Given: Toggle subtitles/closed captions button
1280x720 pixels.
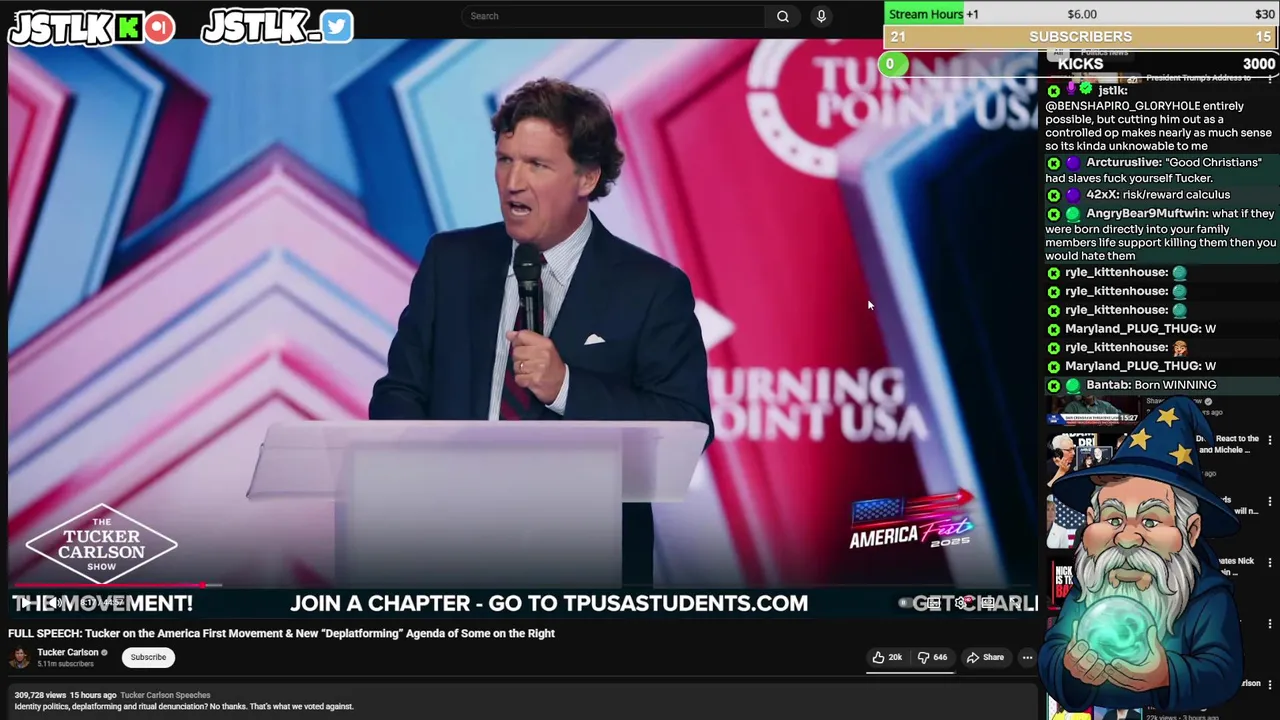Looking at the screenshot, I should (935, 602).
